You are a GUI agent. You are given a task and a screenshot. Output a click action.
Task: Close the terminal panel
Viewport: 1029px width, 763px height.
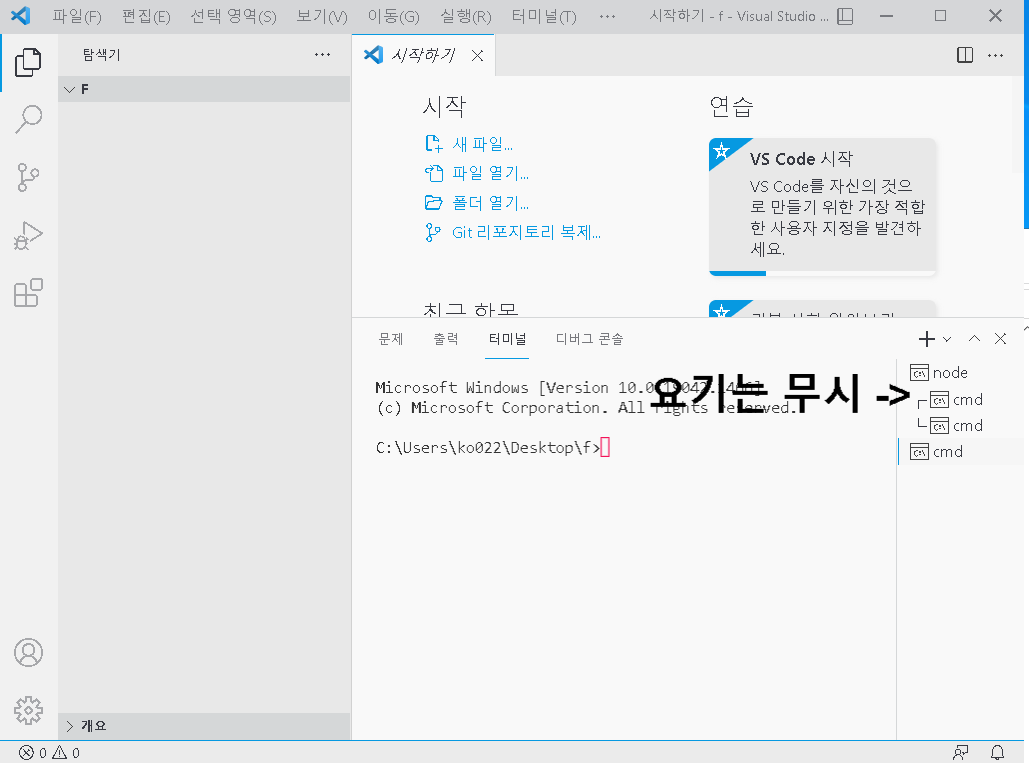[x=1000, y=339]
